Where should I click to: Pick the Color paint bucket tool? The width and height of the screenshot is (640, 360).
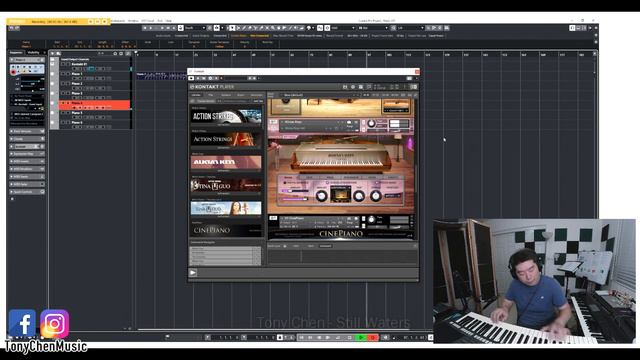[309, 28]
